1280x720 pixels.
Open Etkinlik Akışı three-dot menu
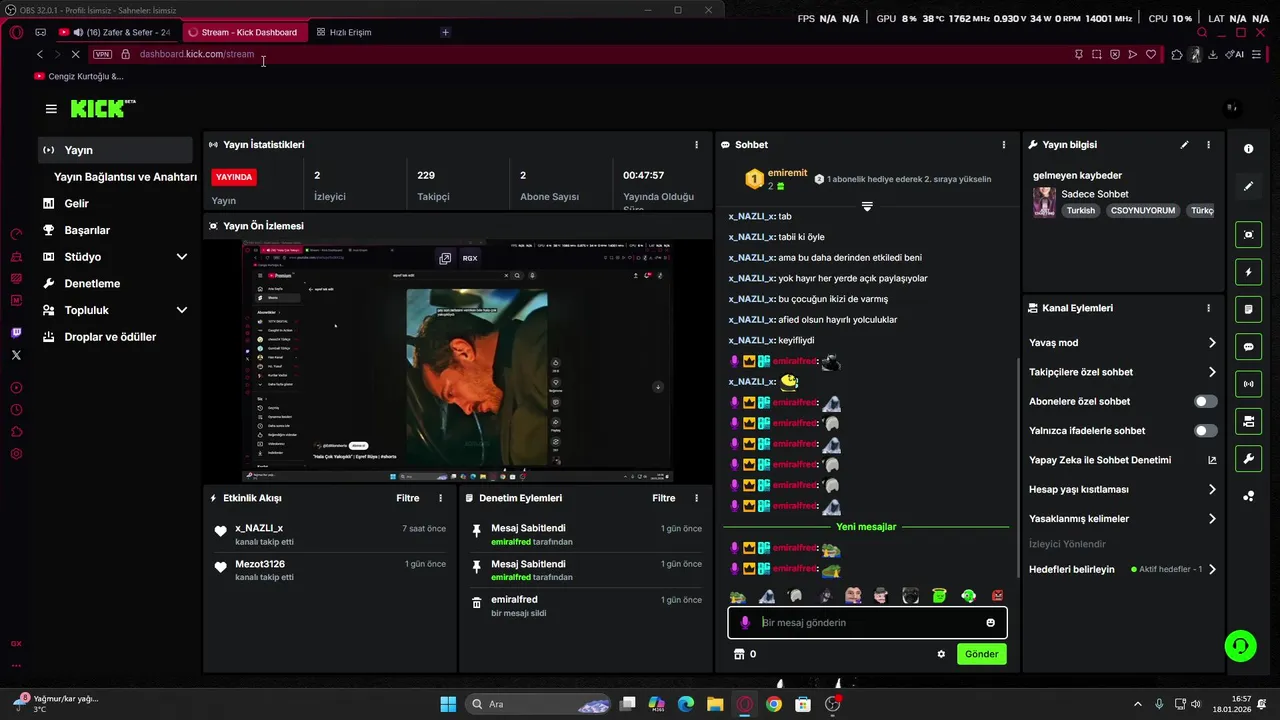click(441, 498)
